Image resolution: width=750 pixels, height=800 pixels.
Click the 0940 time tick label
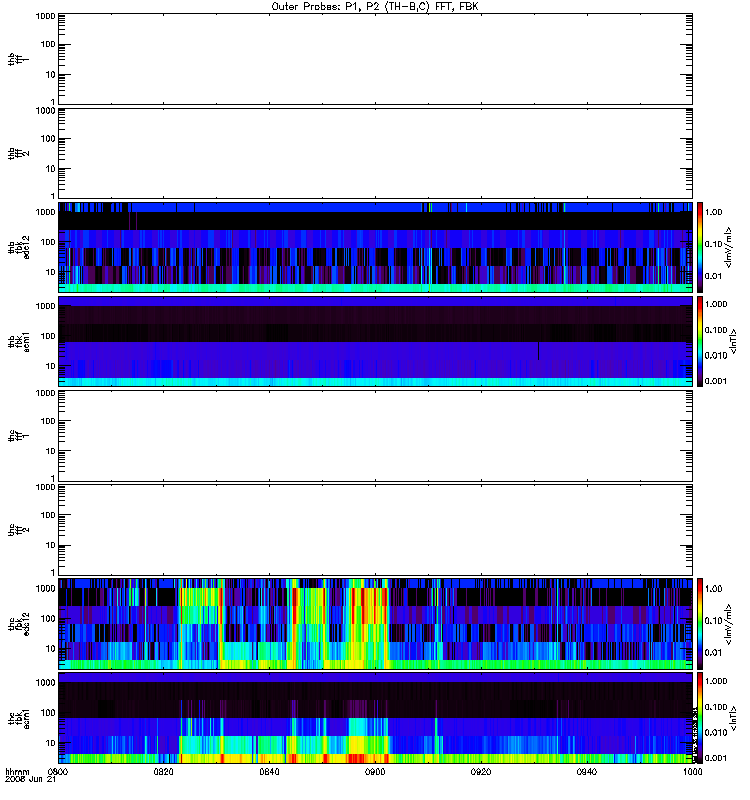pyautogui.click(x=588, y=772)
